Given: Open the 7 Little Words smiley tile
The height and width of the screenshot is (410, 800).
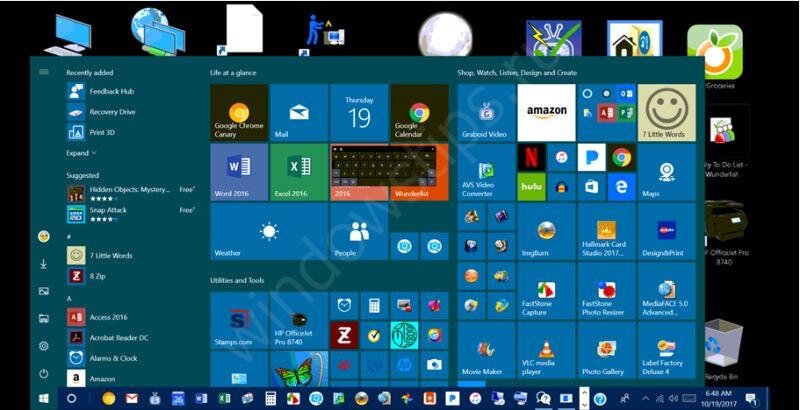Looking at the screenshot, I should point(666,113).
